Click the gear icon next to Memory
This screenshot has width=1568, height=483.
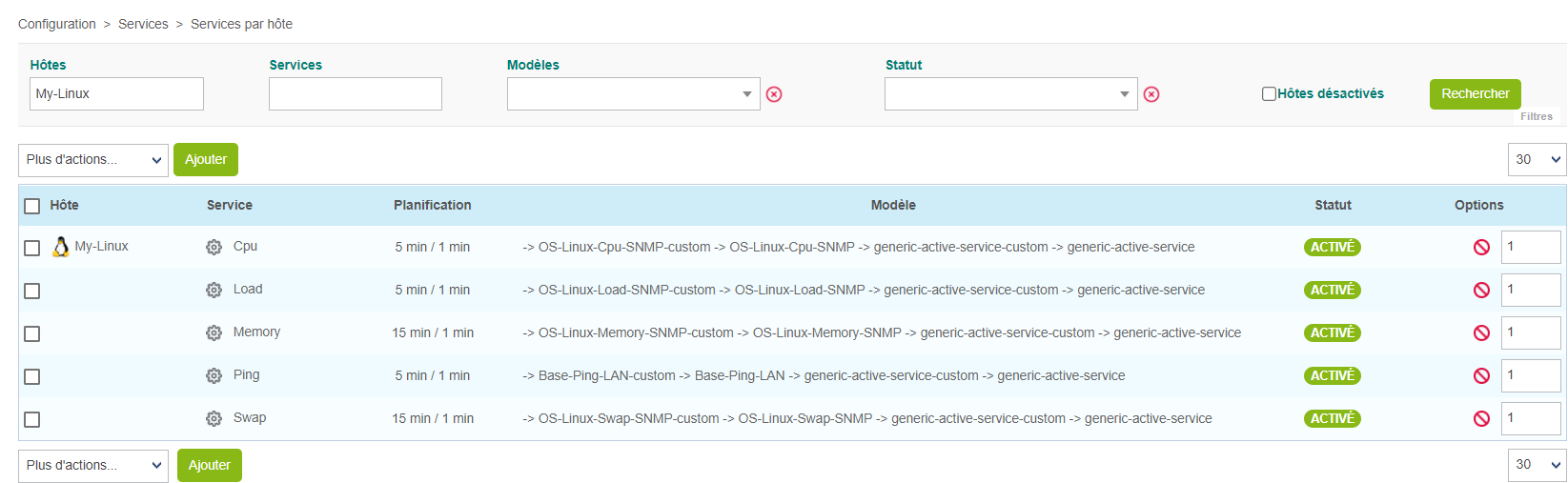coord(214,332)
